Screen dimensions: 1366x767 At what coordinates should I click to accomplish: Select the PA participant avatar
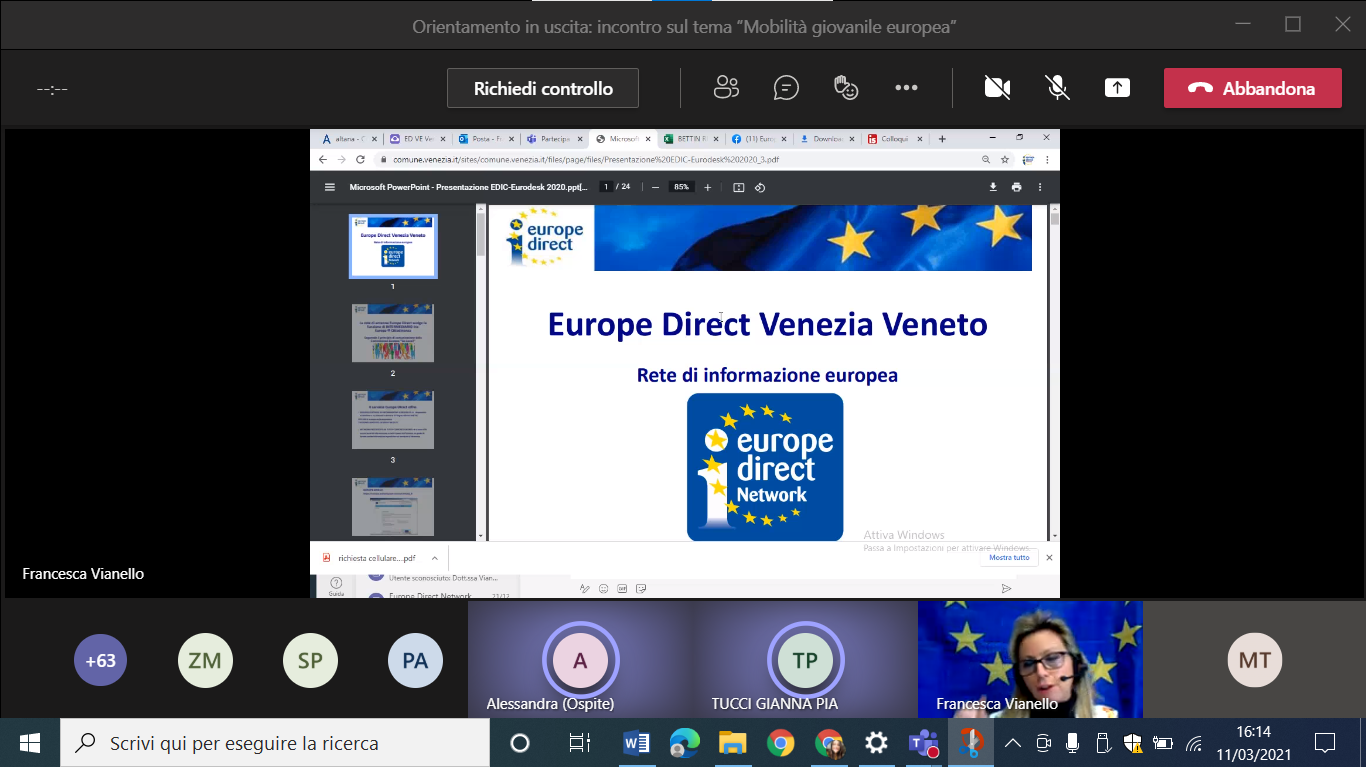[415, 660]
